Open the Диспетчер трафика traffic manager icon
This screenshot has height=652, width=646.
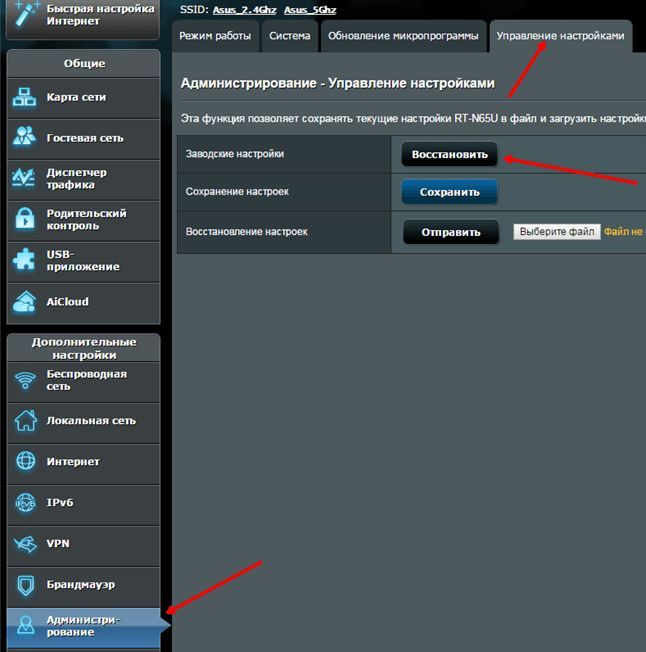[x=23, y=178]
